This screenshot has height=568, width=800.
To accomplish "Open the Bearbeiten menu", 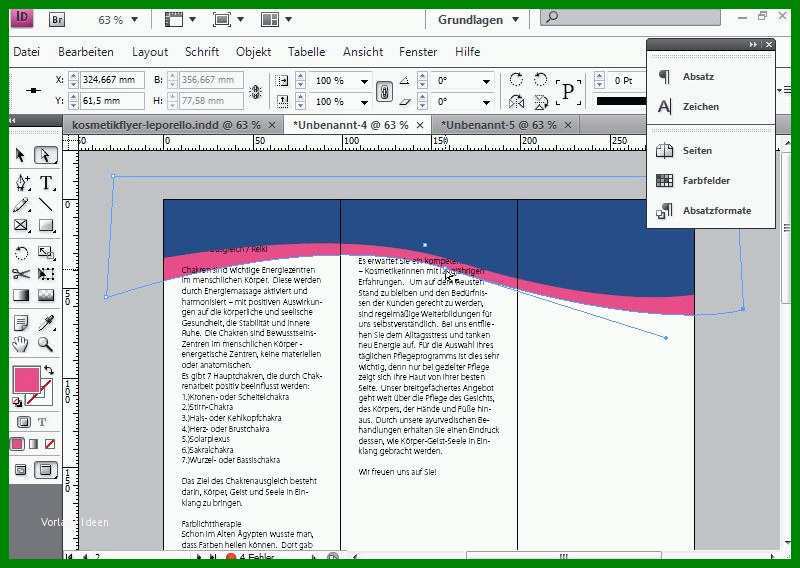I will [x=86, y=52].
